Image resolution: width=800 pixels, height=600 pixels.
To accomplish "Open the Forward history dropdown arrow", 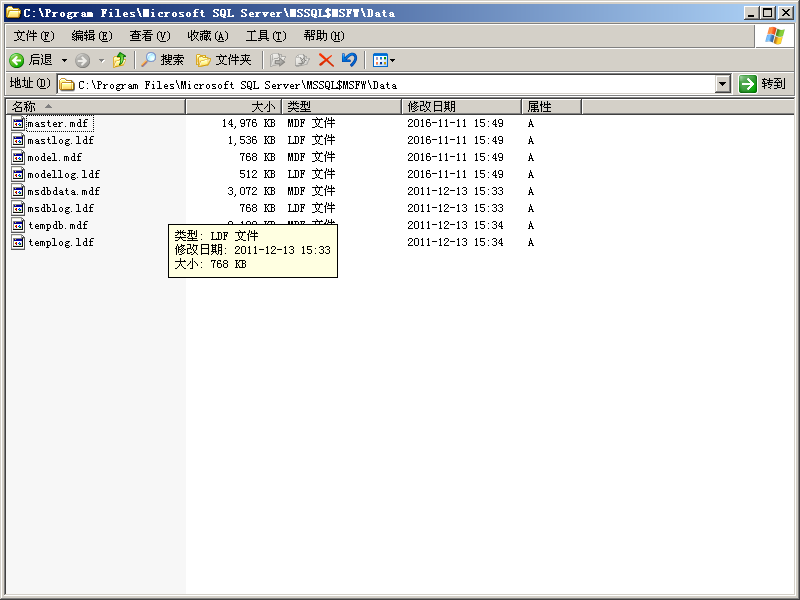I will pos(102,61).
